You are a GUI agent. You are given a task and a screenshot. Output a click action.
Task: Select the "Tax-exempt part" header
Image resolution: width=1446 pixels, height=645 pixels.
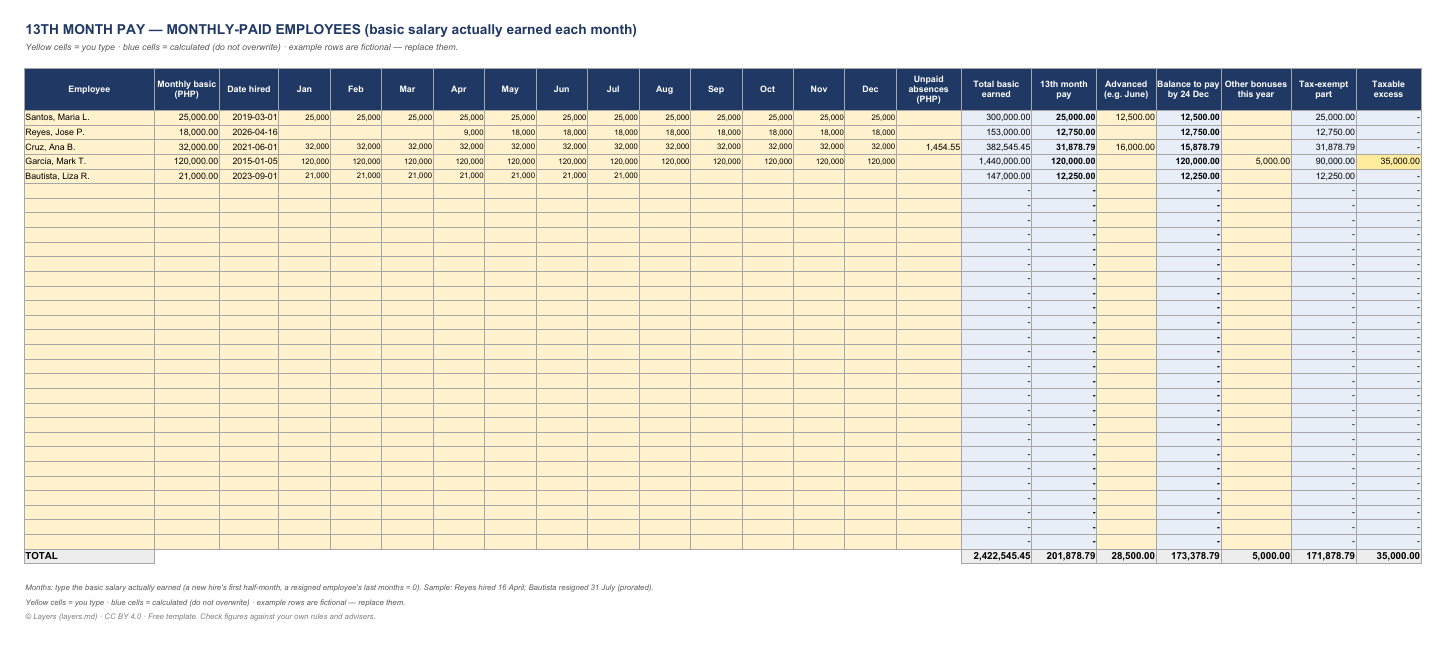(x=1324, y=89)
